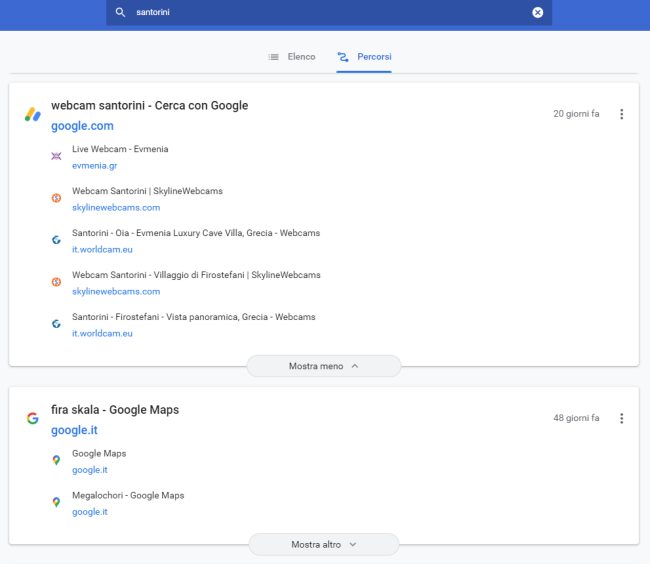
Task: Click it.worldcam.eu under Oia Evmenia entry
Action: pos(102,249)
